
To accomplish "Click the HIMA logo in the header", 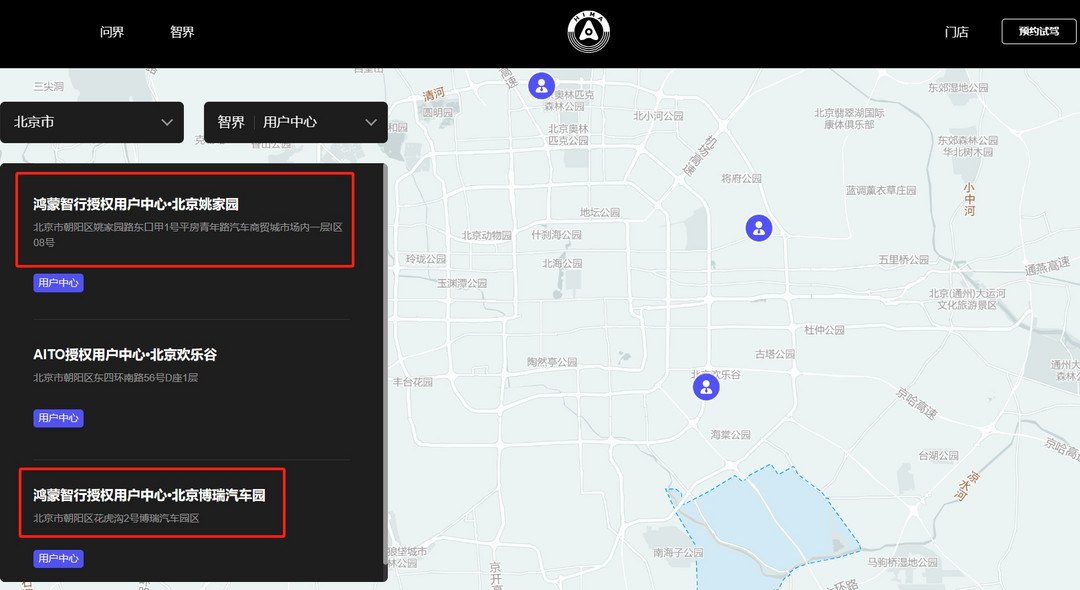I will pyautogui.click(x=588, y=32).
